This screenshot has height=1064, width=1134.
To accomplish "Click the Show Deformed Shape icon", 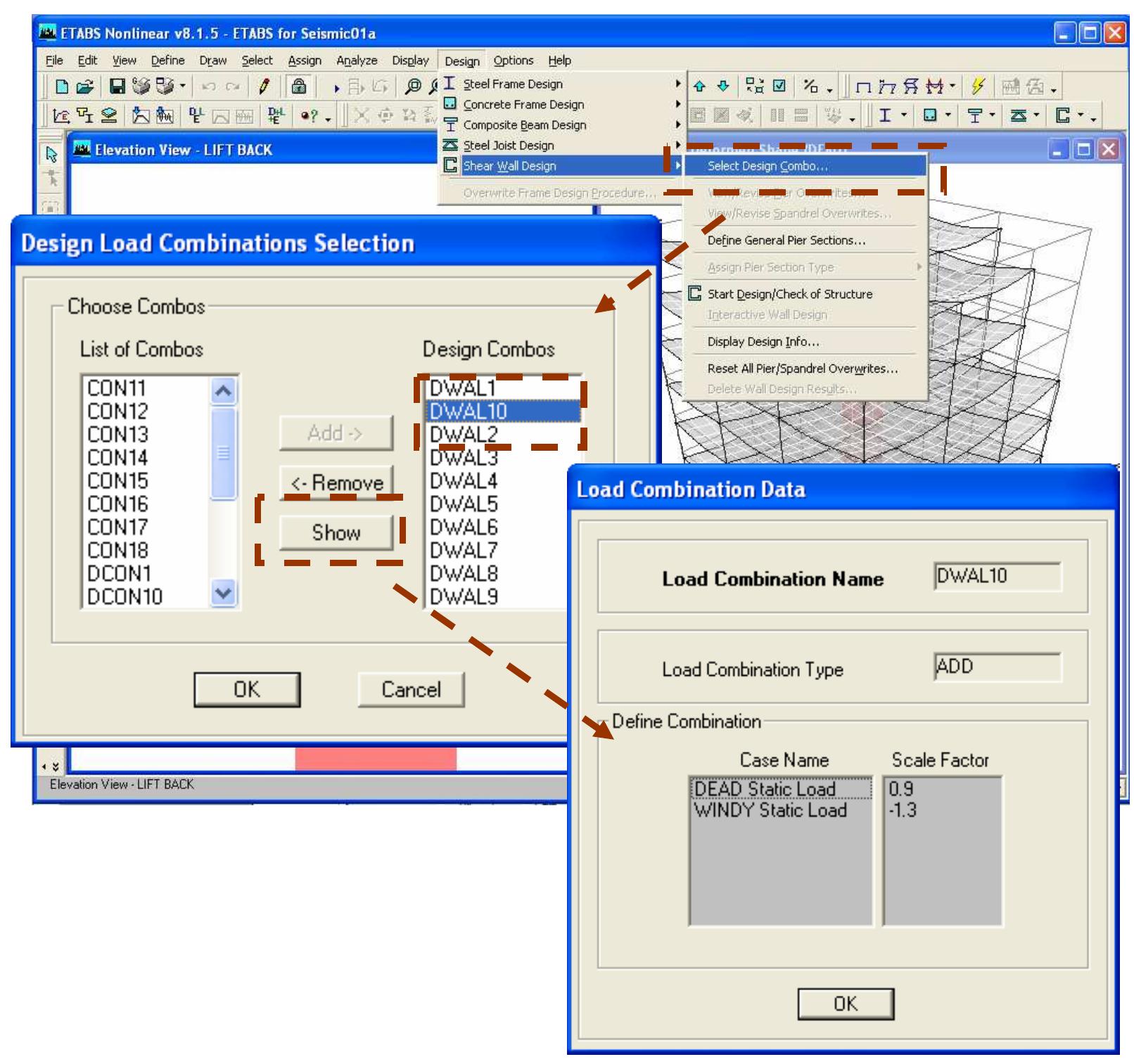I will coord(887,86).
